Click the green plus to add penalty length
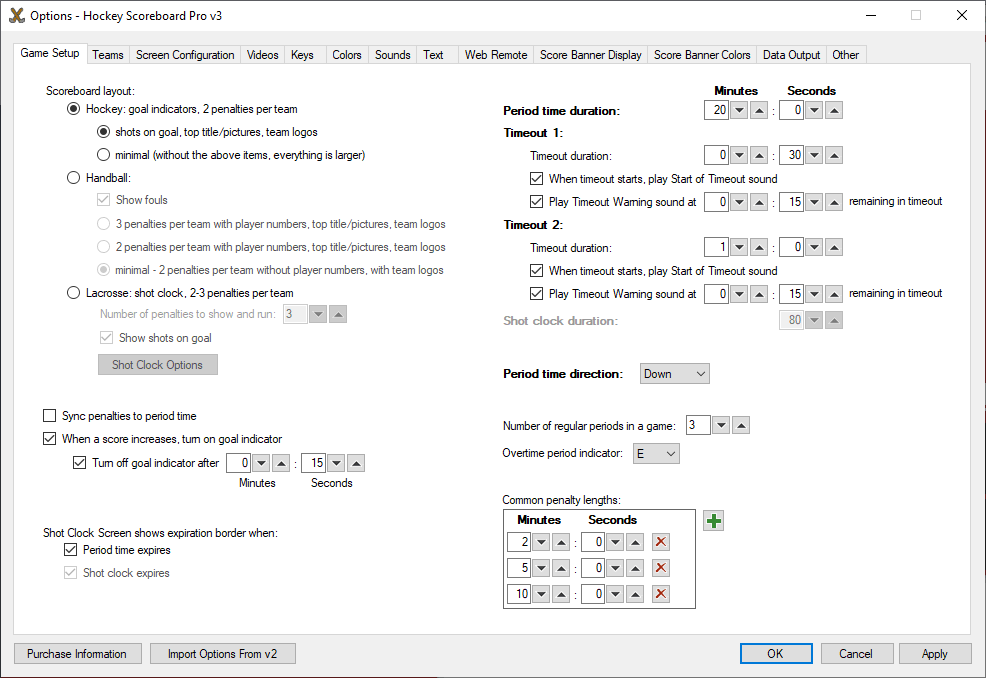 (x=713, y=521)
